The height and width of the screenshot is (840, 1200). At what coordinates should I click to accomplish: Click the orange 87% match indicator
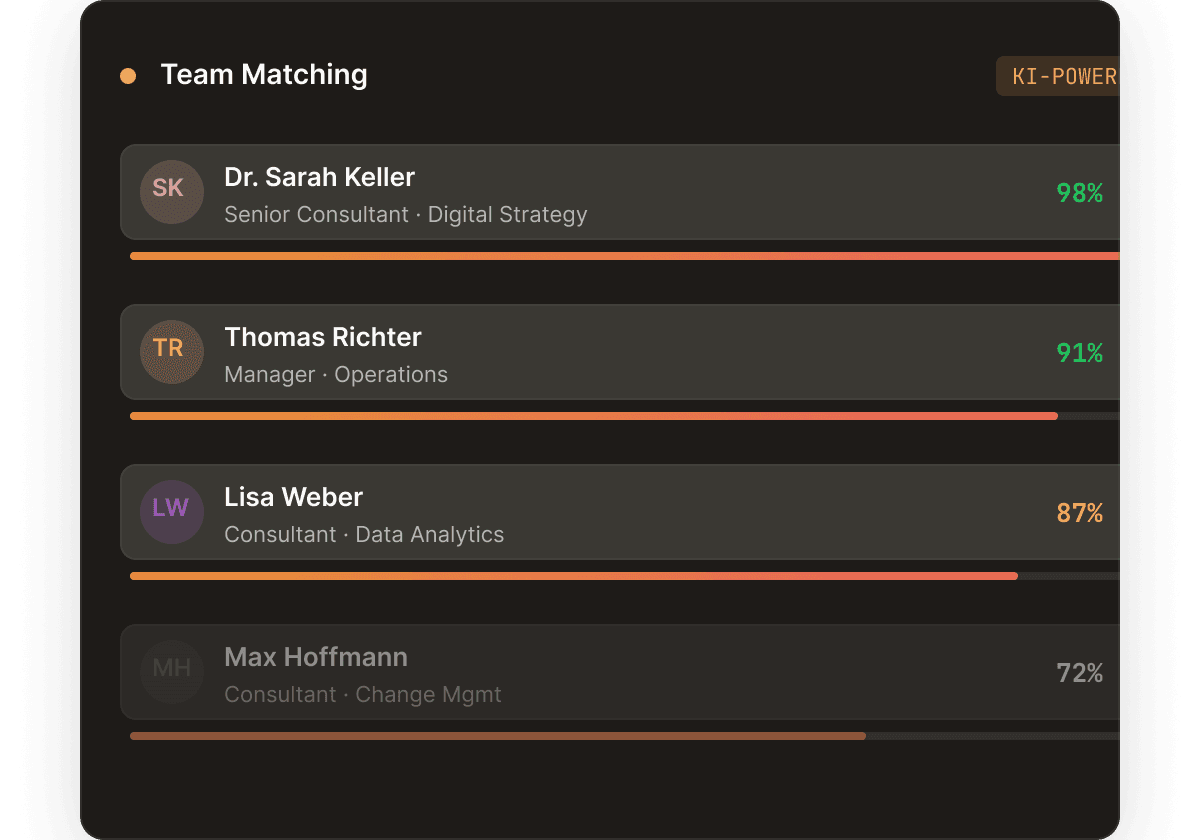click(1079, 513)
